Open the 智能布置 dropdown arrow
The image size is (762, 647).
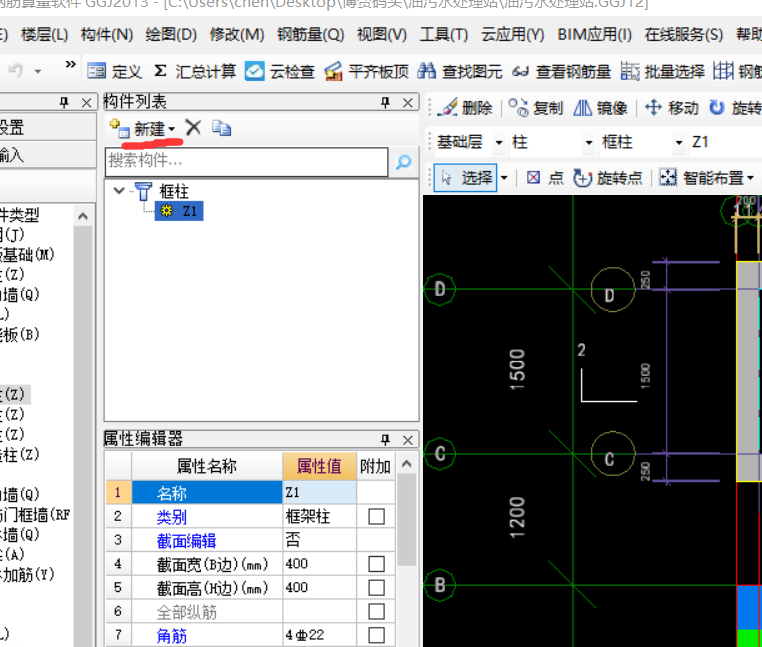(x=750, y=178)
